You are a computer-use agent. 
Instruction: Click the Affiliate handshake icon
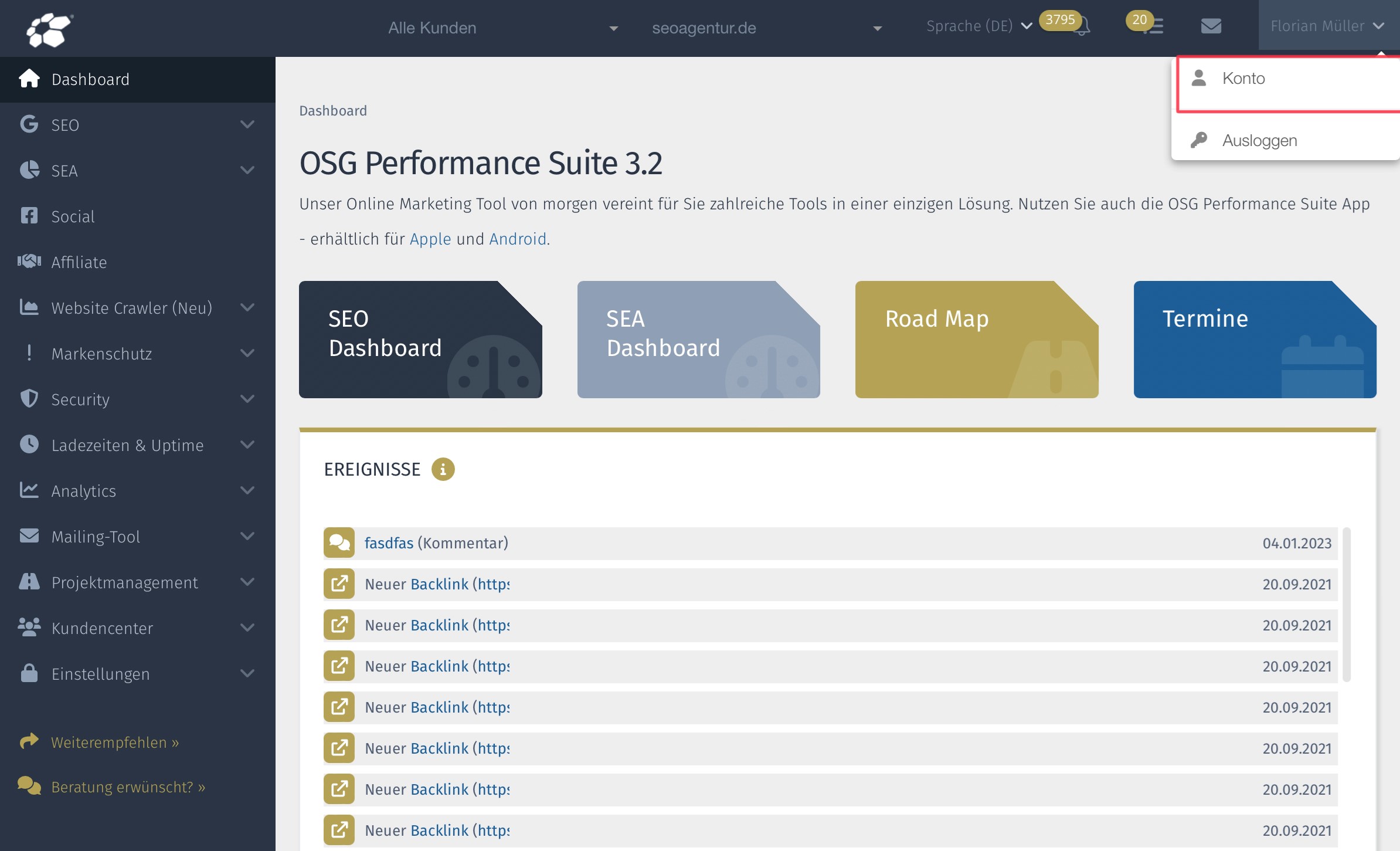click(29, 262)
